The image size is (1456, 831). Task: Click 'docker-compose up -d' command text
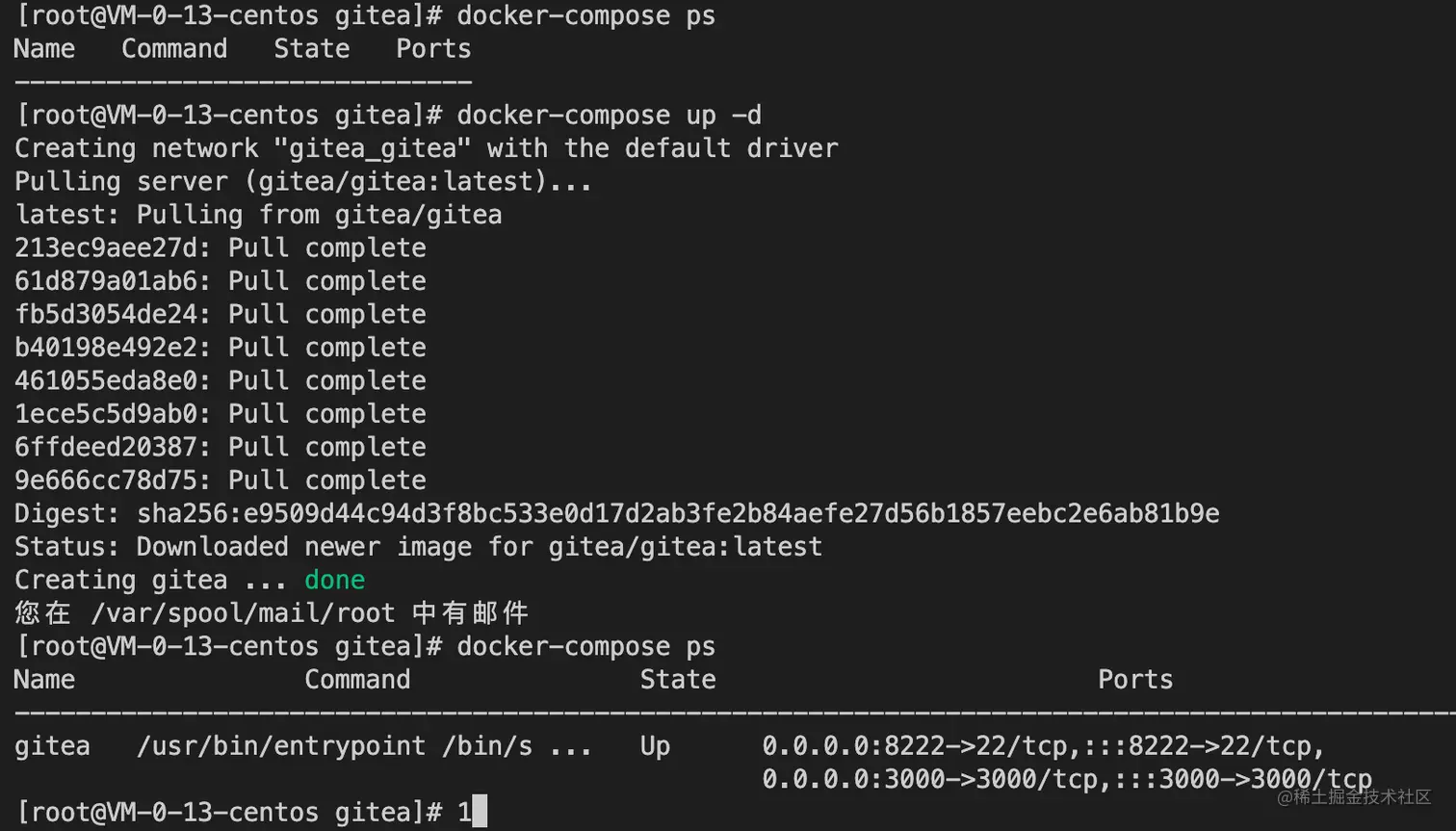click(609, 116)
